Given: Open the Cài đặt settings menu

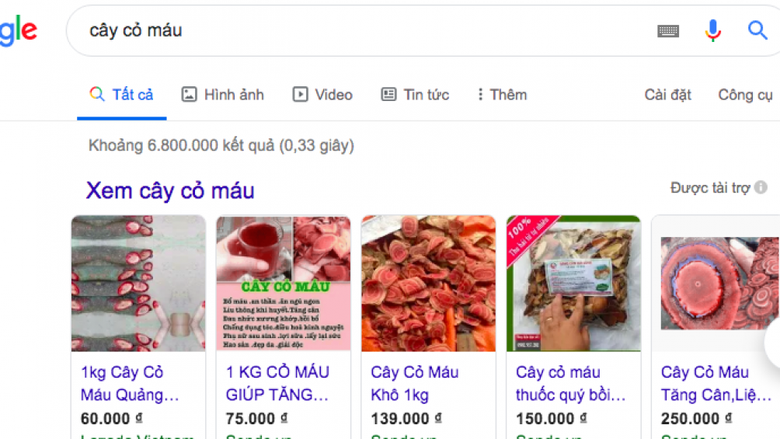Looking at the screenshot, I should (x=668, y=94).
